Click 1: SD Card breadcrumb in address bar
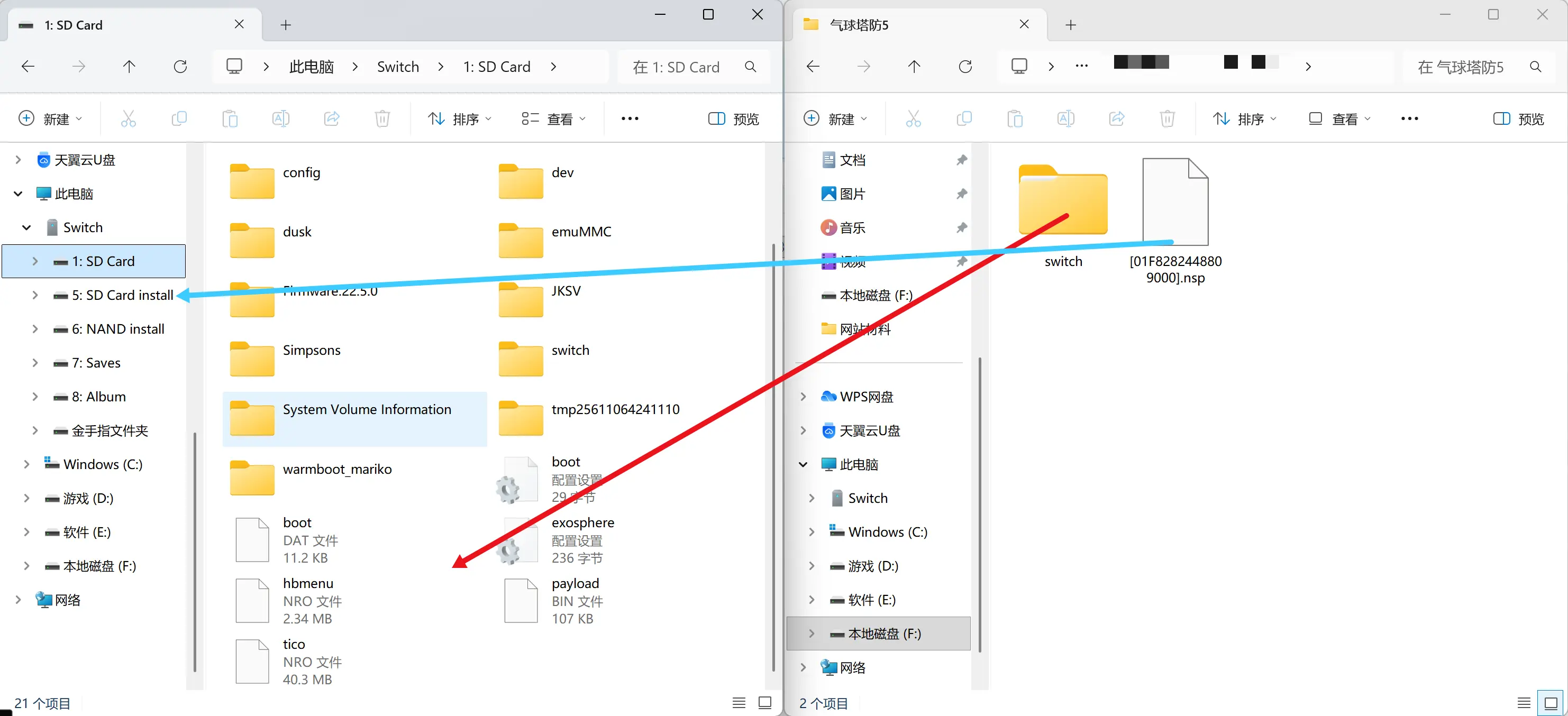 pyautogui.click(x=497, y=67)
